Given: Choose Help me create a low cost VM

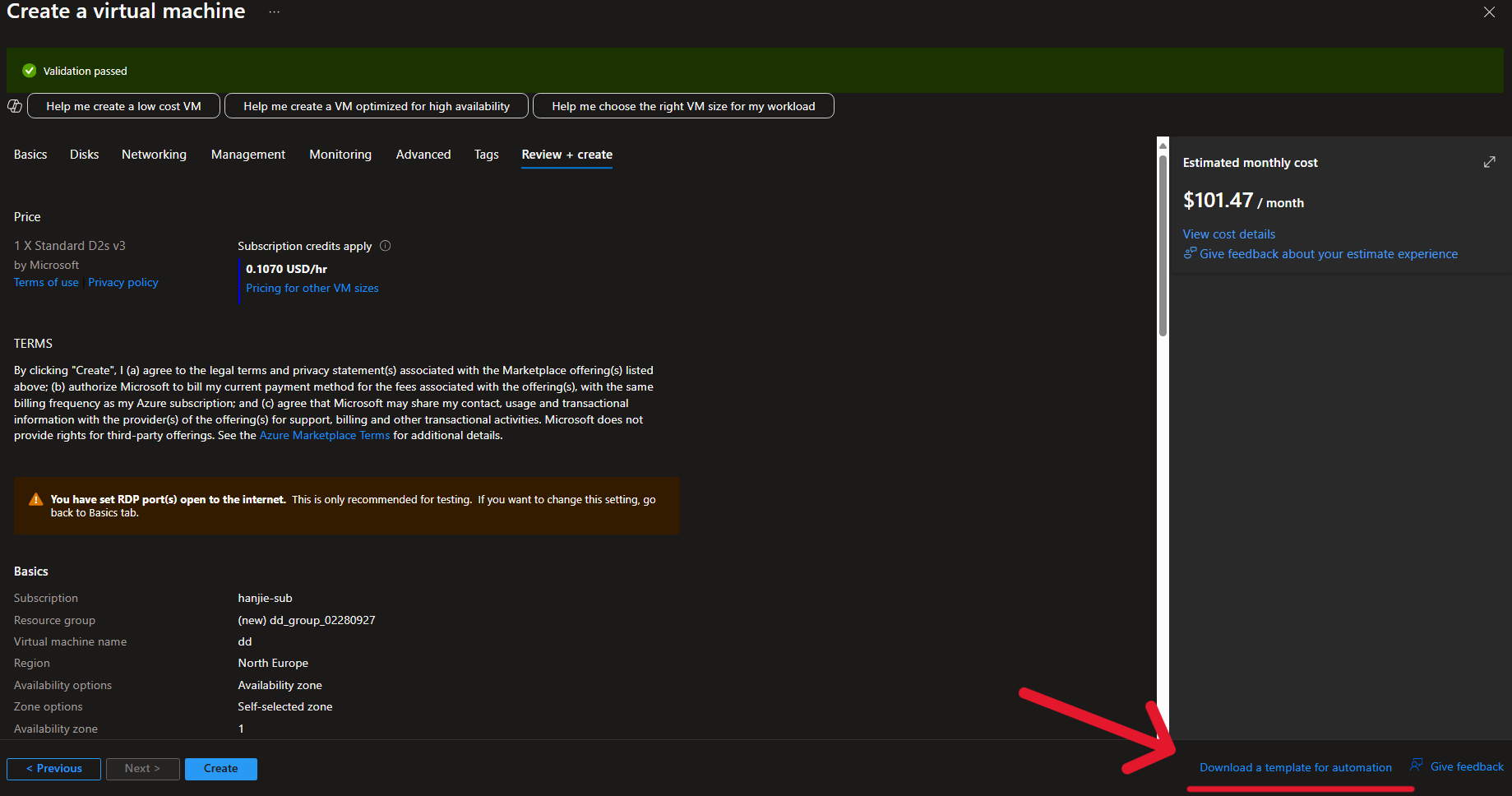Looking at the screenshot, I should [x=123, y=106].
